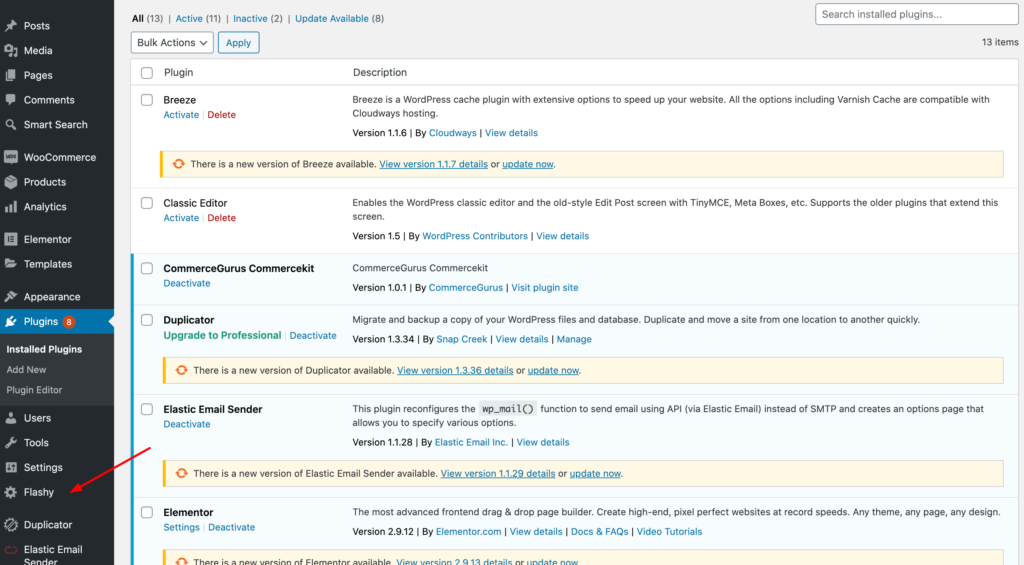
Task: Click the Flashy gear icon
Action: 10,492
